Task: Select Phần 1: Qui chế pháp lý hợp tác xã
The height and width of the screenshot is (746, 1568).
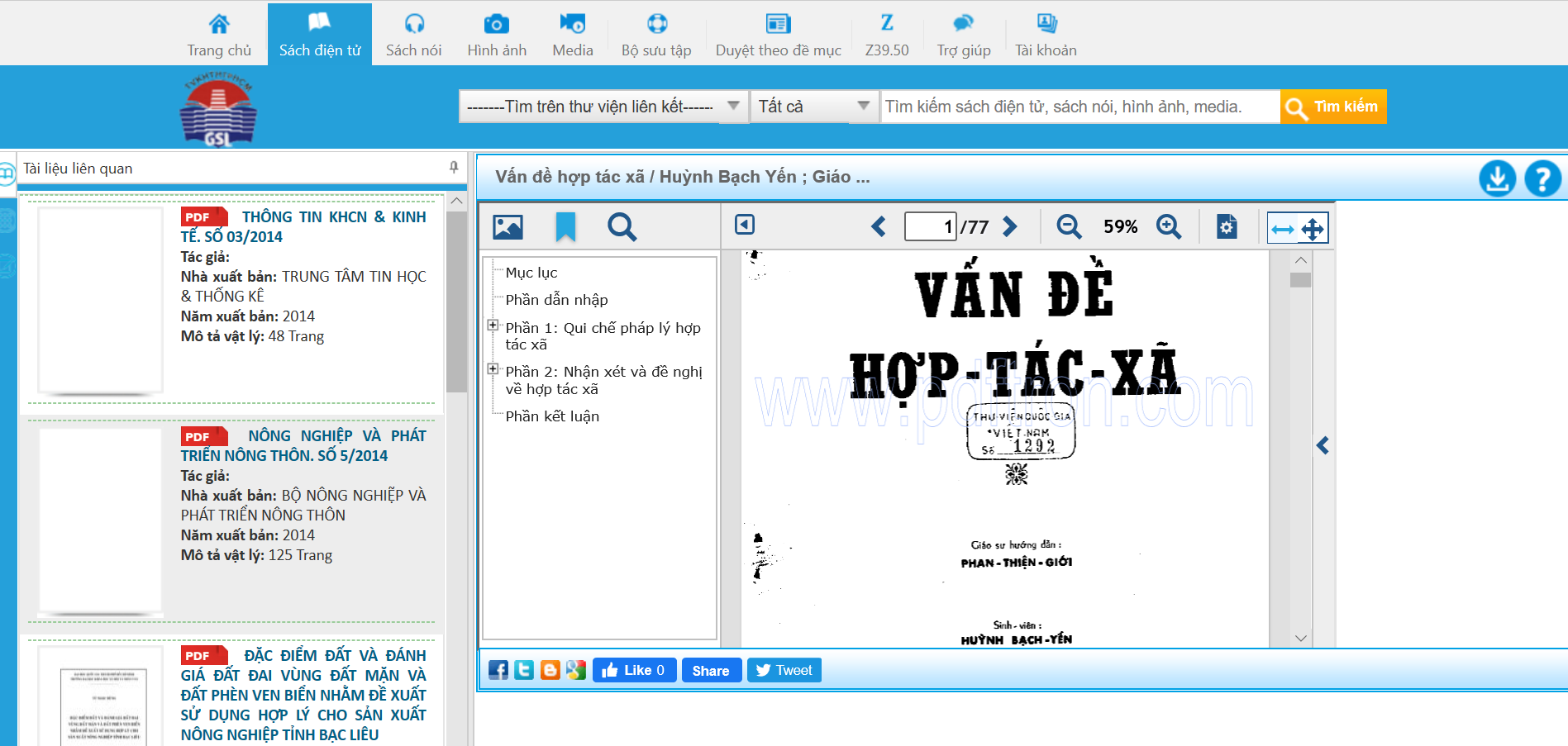Action: pyautogui.click(x=603, y=336)
